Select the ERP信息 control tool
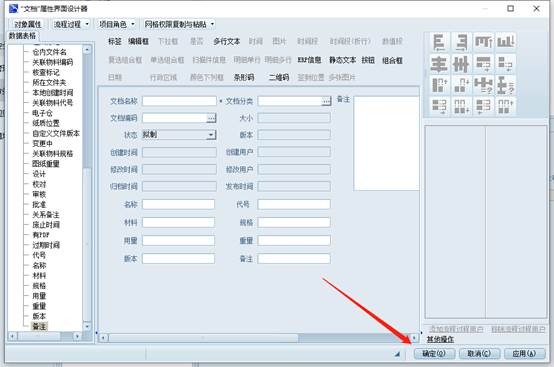Image resolution: width=554 pixels, height=367 pixels. [309, 60]
